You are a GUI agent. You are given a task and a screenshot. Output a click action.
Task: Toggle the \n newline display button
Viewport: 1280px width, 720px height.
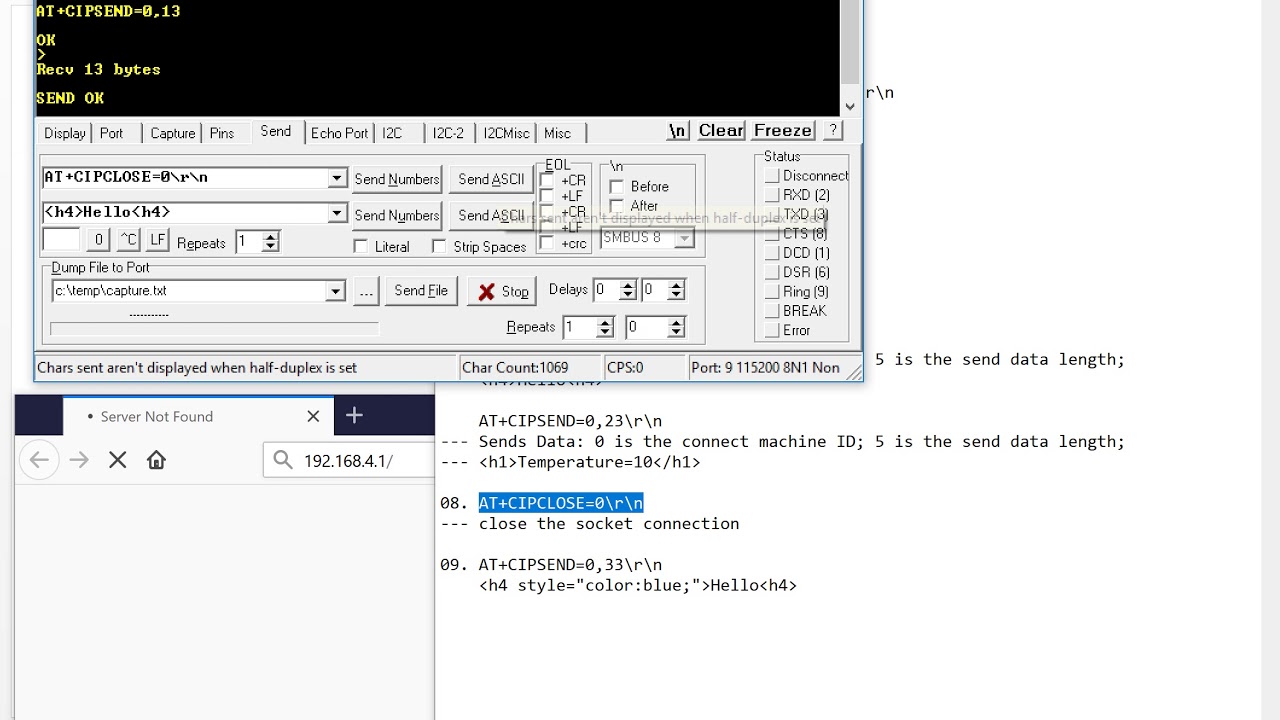click(x=677, y=131)
